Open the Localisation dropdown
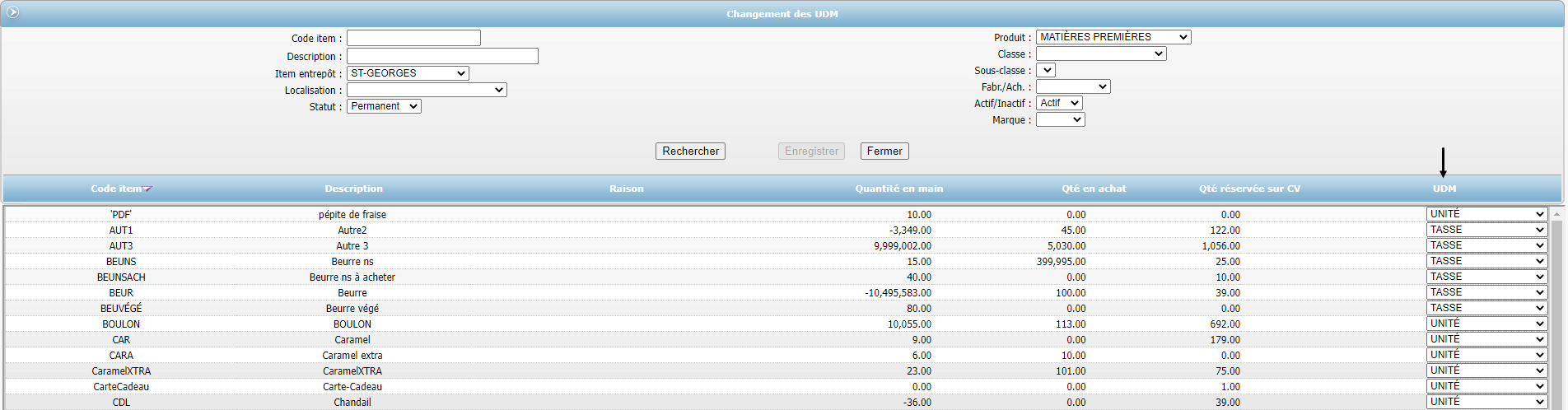Screen dimensions: 1568x410 pos(427,90)
